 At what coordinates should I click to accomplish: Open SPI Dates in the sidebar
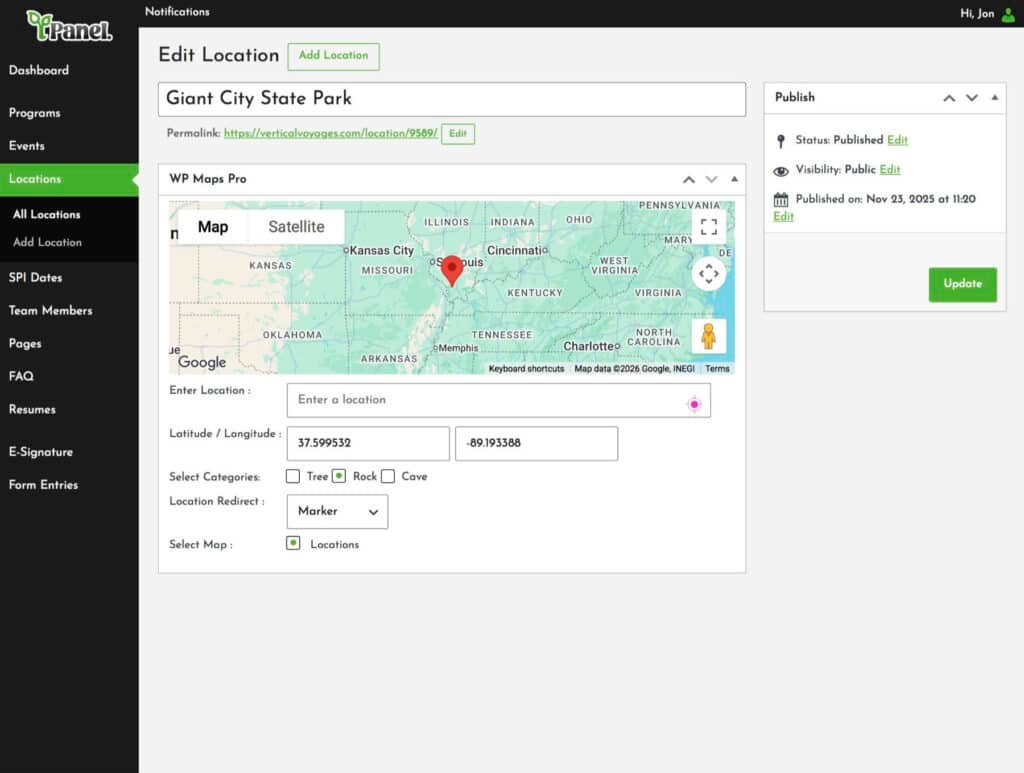click(35, 277)
